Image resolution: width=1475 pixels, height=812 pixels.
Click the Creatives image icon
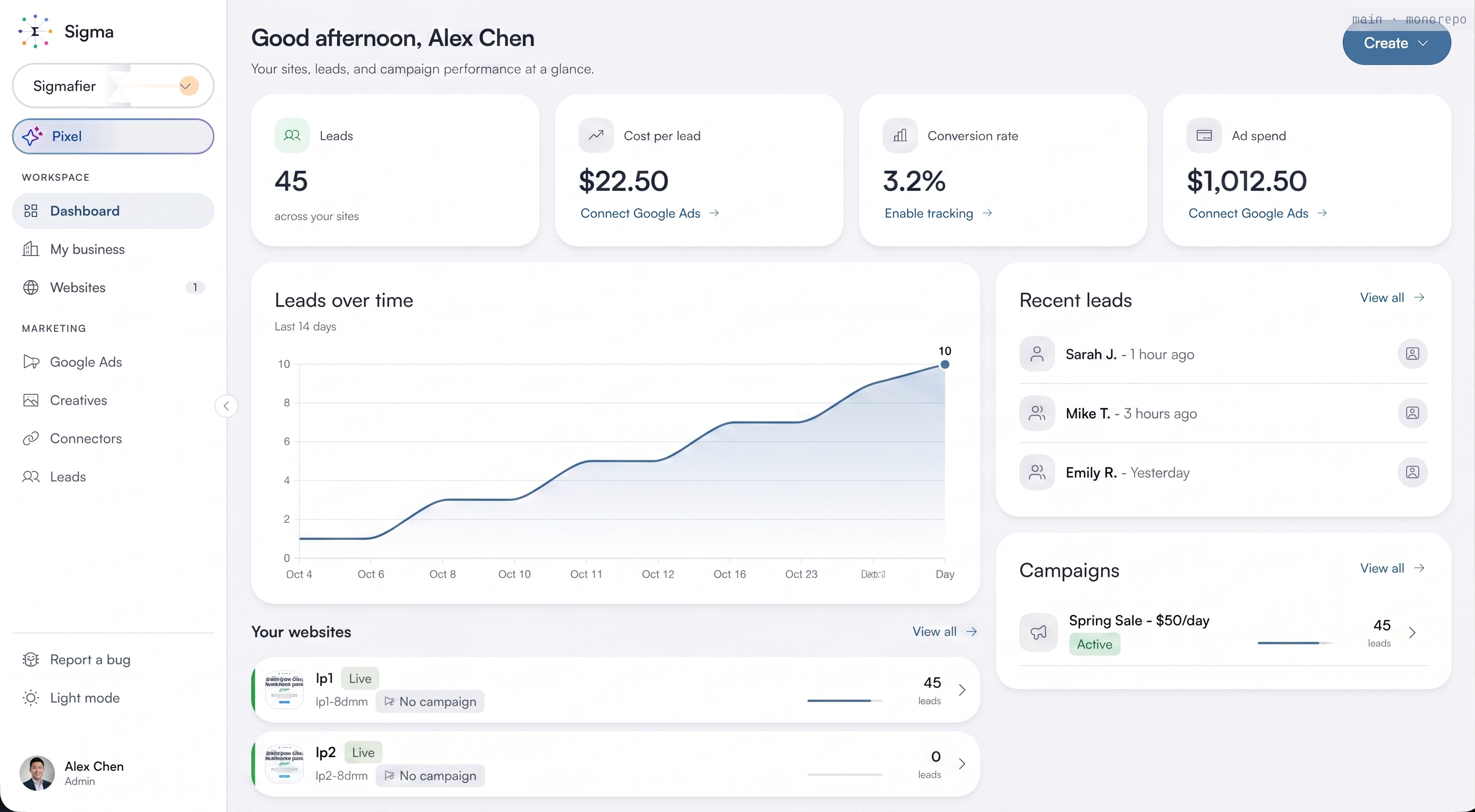click(x=31, y=400)
